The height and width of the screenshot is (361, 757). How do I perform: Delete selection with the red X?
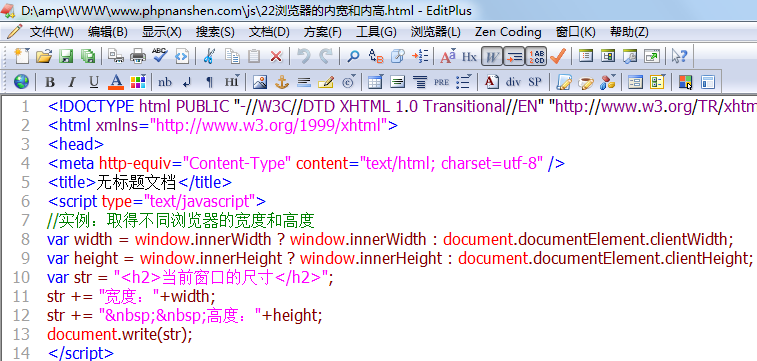tap(276, 56)
